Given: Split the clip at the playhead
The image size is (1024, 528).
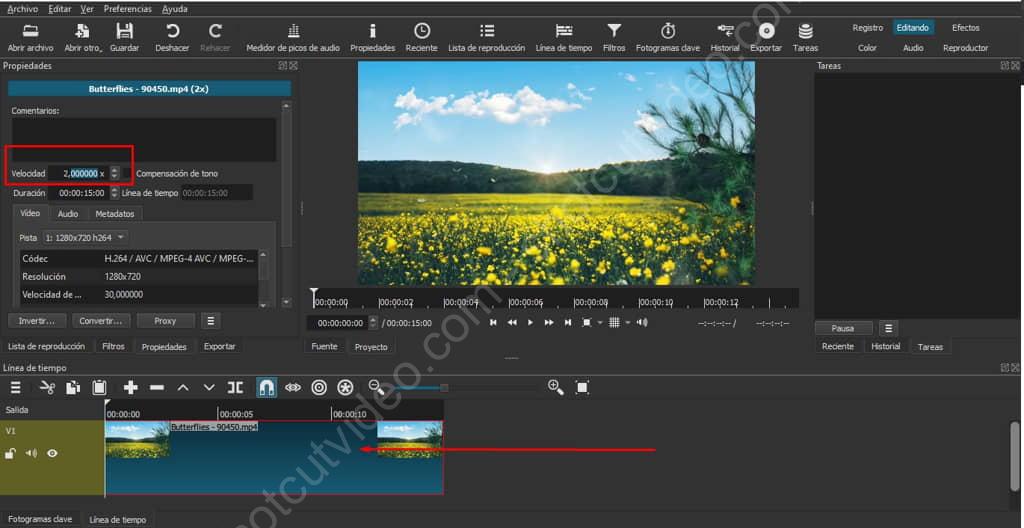Looking at the screenshot, I should [235, 388].
